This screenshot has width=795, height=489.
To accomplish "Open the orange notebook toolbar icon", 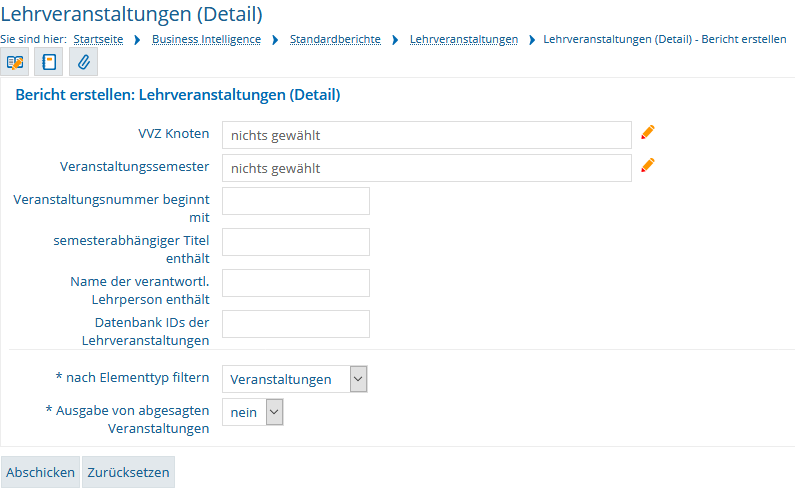I will tap(49, 62).
